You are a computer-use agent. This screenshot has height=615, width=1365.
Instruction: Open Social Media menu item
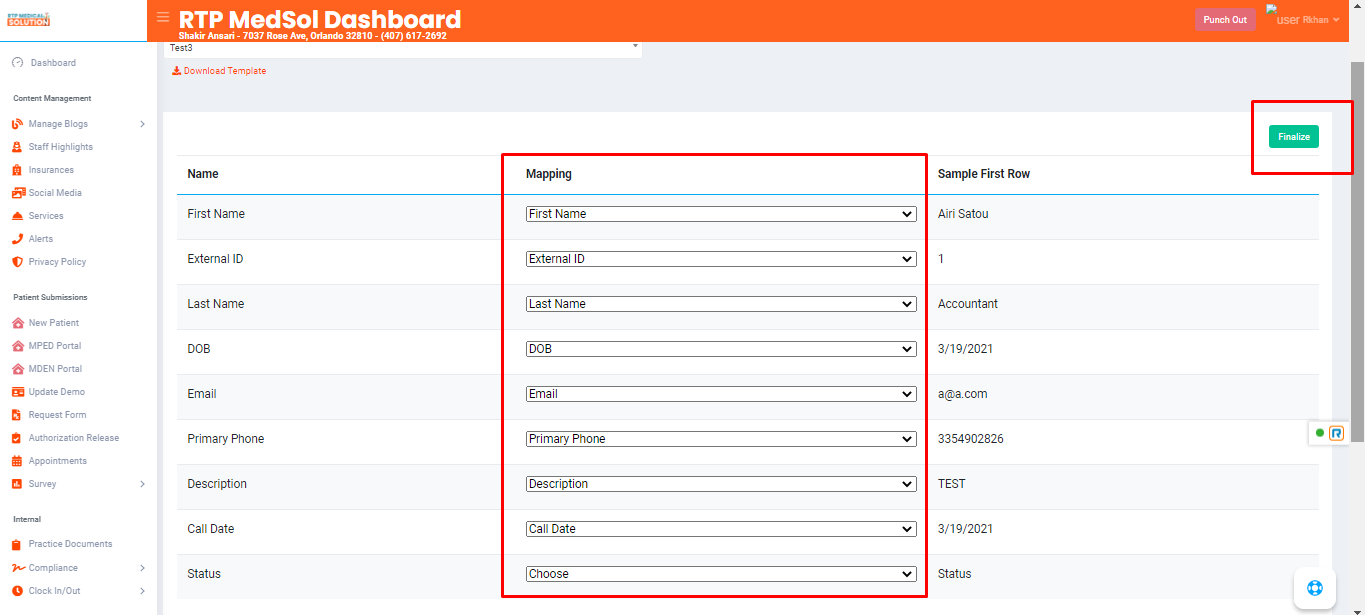pyautogui.click(x=55, y=193)
